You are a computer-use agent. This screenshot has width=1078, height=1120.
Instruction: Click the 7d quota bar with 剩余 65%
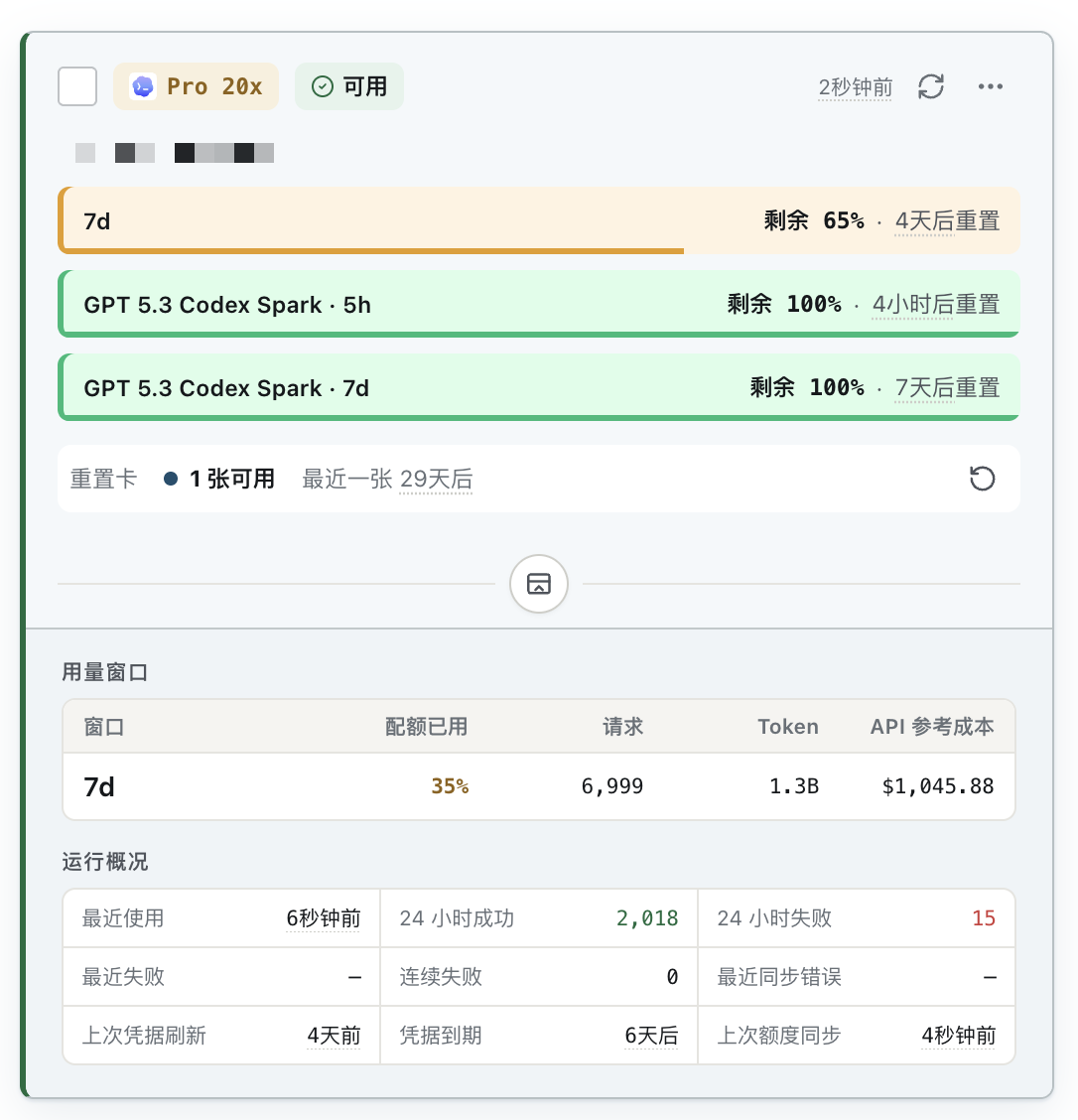pyautogui.click(x=539, y=220)
